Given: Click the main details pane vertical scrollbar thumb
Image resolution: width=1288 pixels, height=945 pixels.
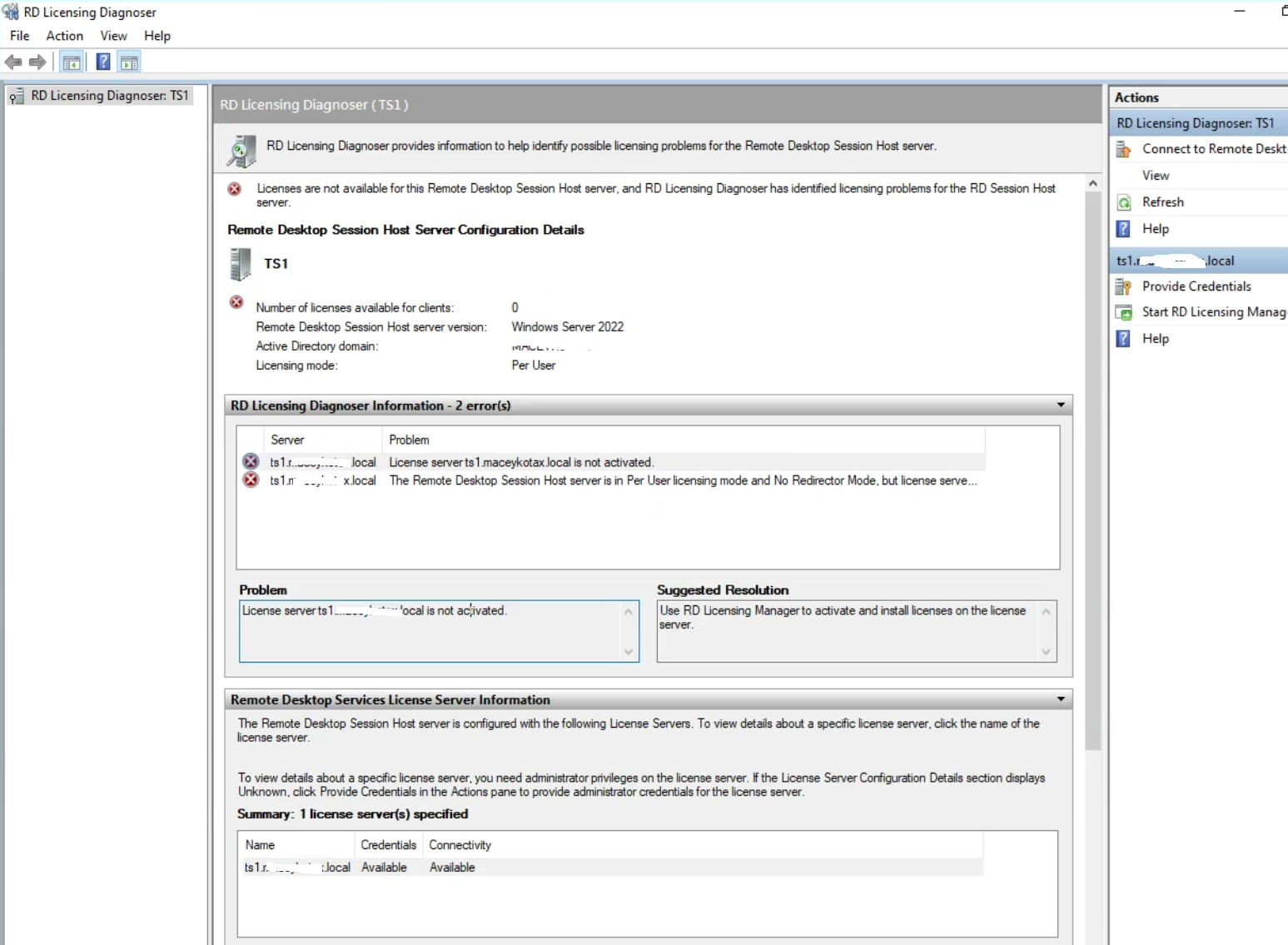Looking at the screenshot, I should tap(1093, 470).
